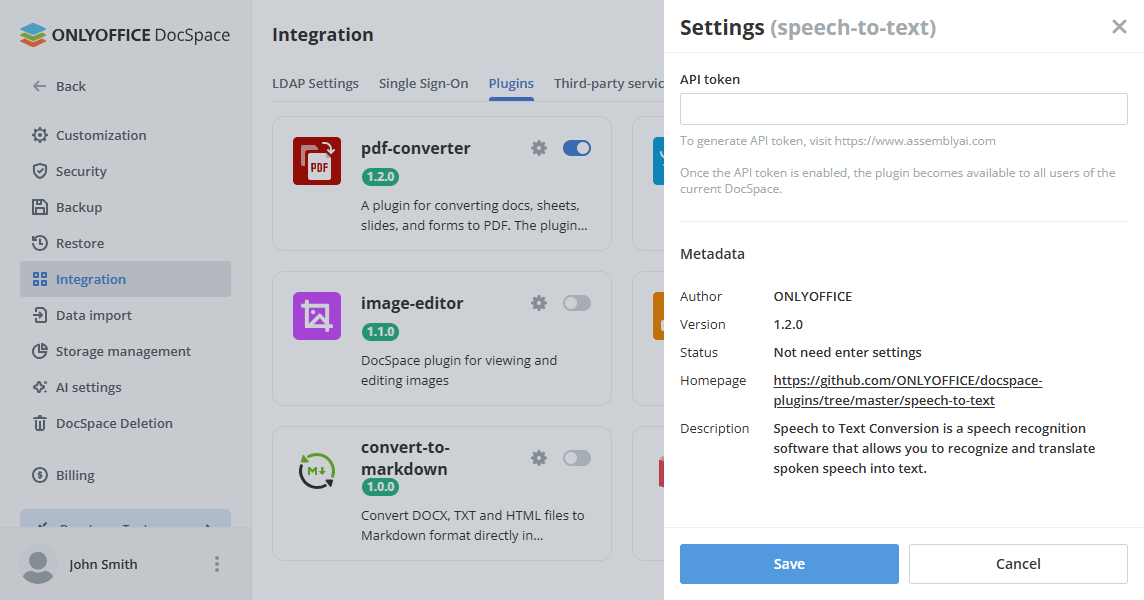Switch to the LDAP Settings tab
The width and height of the screenshot is (1144, 600).
coord(315,83)
